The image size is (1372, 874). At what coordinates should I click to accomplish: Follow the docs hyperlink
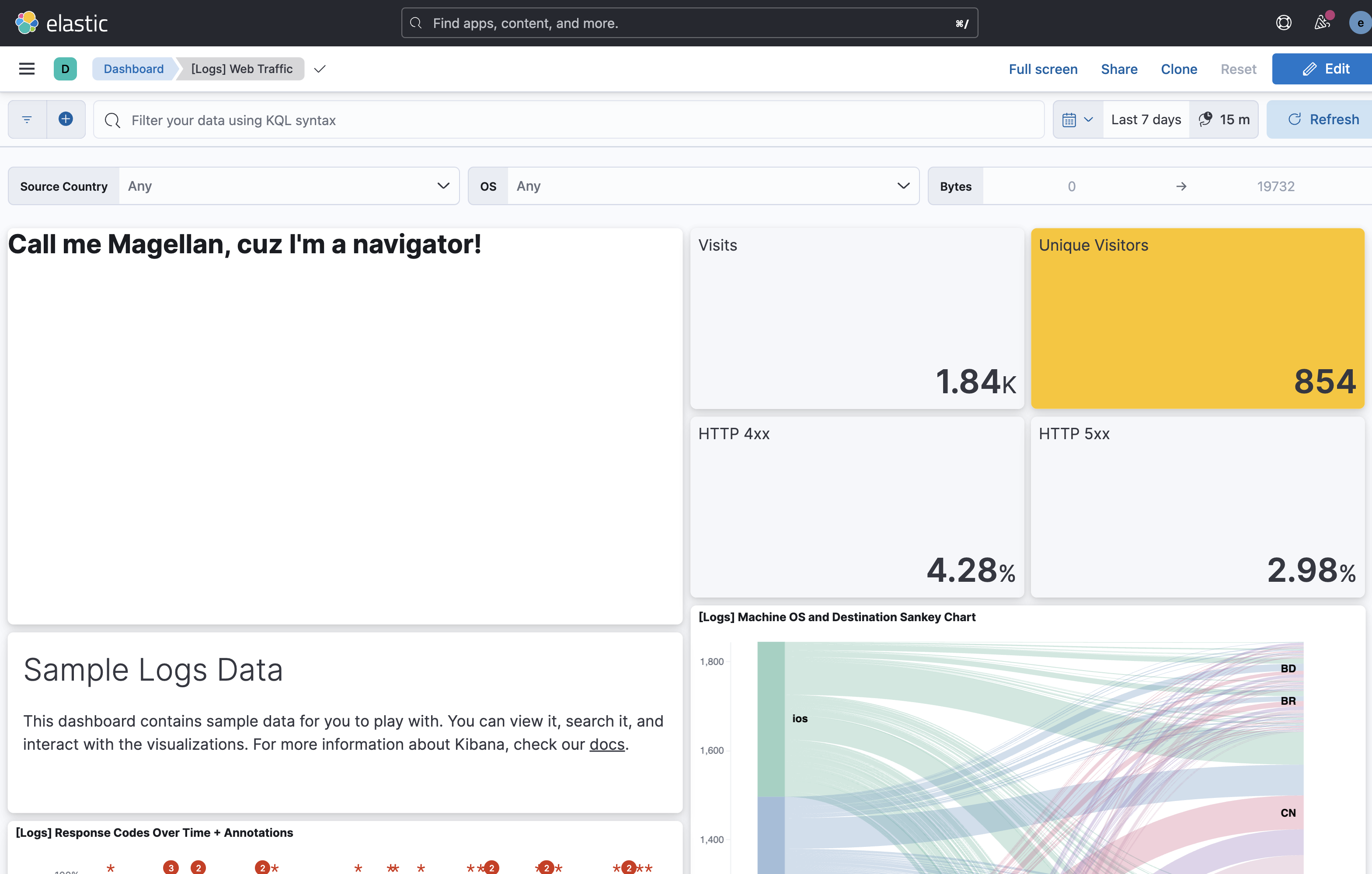(x=607, y=744)
